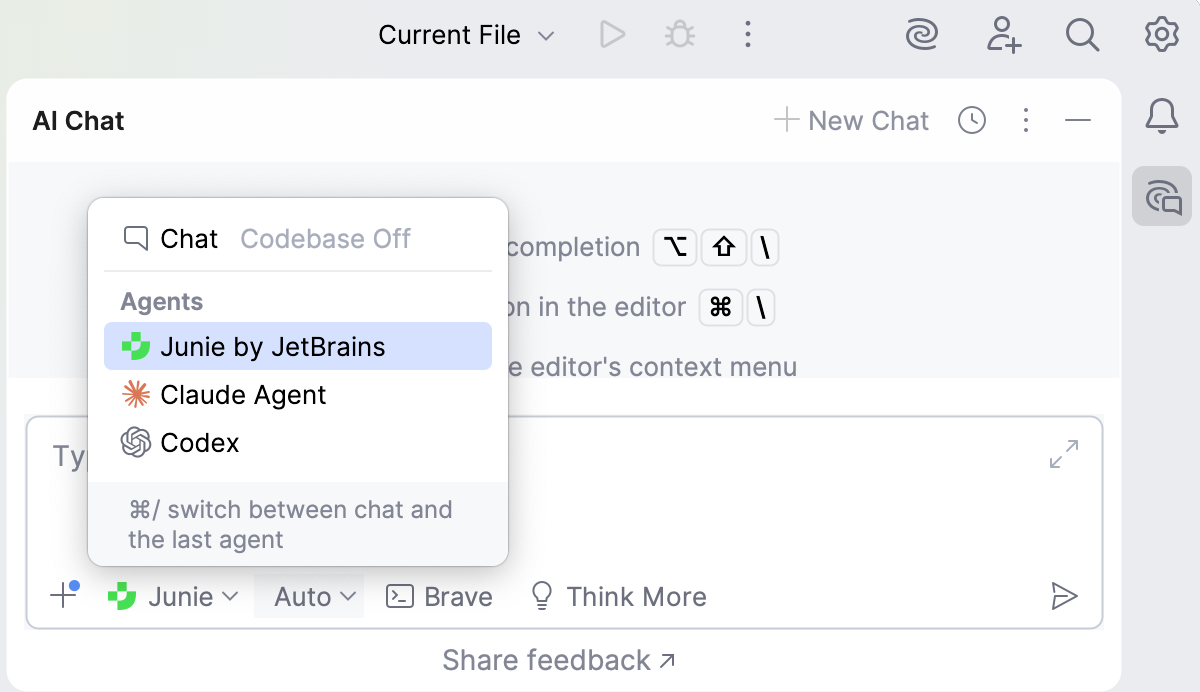Open the Auto model dropdown
Viewport: 1200px width, 692px height.
[315, 597]
